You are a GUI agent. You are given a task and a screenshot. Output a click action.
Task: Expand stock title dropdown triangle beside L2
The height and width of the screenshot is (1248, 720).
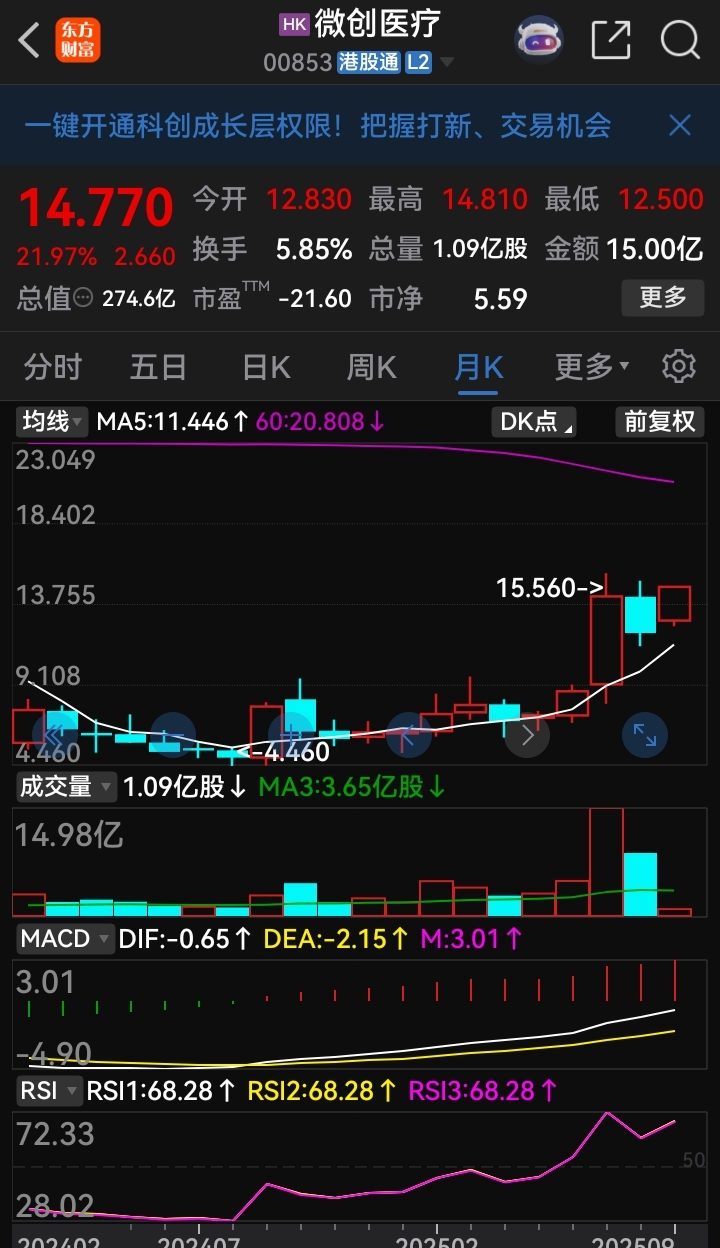(x=446, y=62)
